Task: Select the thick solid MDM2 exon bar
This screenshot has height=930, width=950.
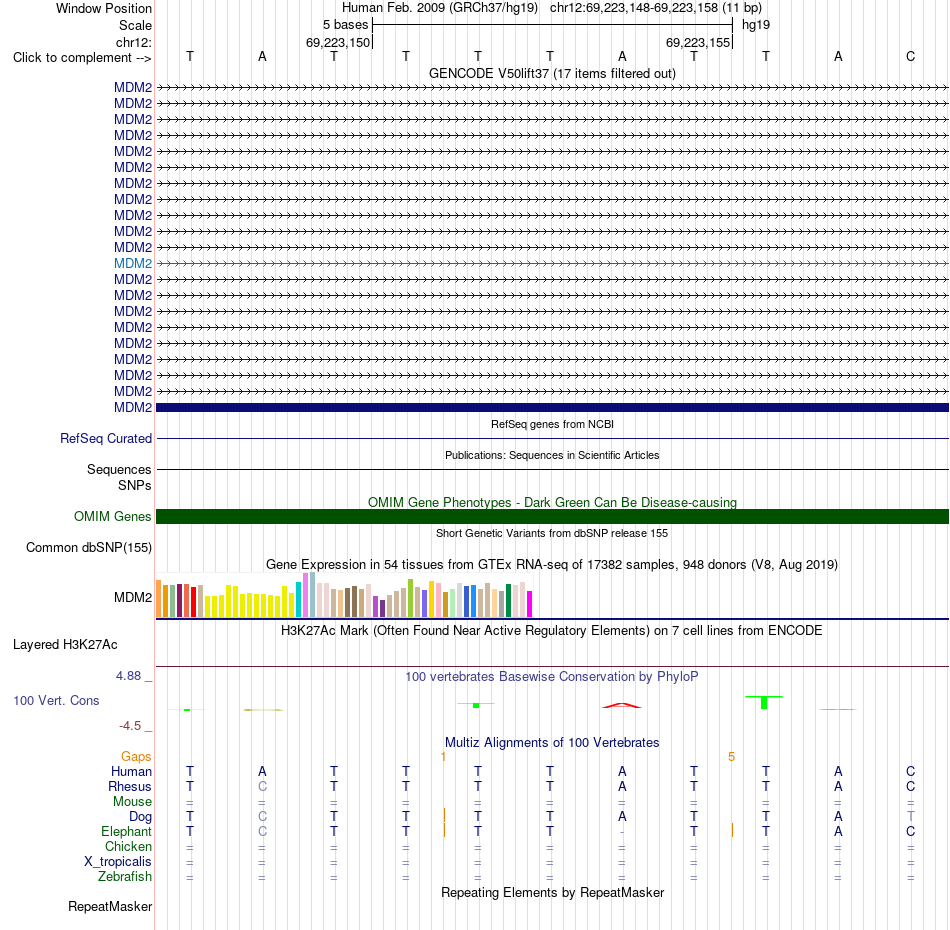Action: point(552,408)
